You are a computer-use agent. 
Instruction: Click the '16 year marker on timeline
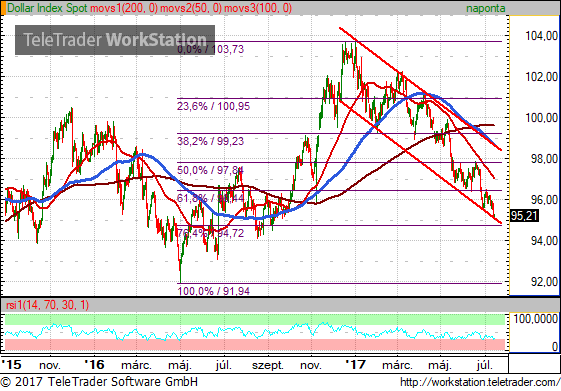click(x=94, y=365)
